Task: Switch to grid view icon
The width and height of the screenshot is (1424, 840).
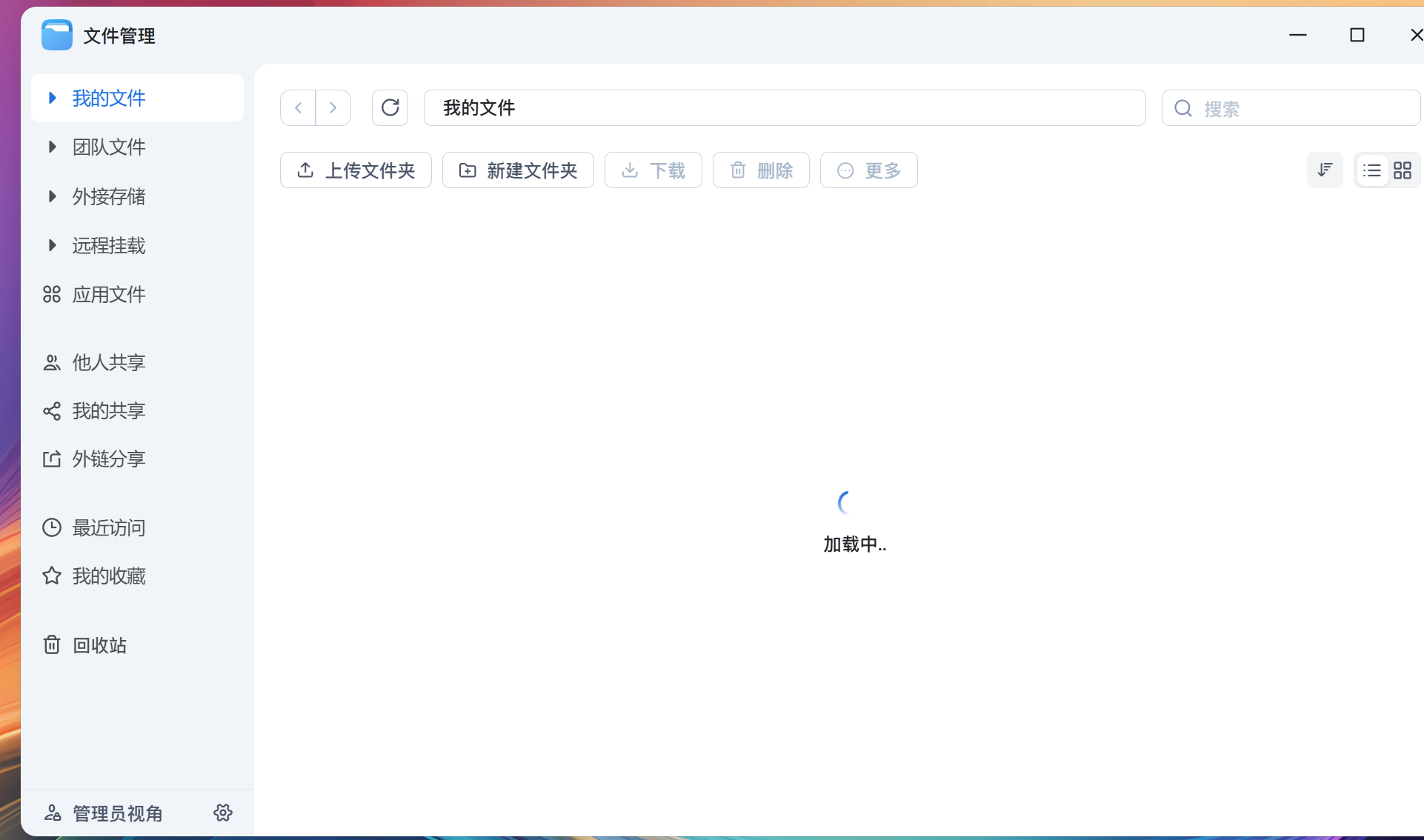Action: [x=1403, y=170]
